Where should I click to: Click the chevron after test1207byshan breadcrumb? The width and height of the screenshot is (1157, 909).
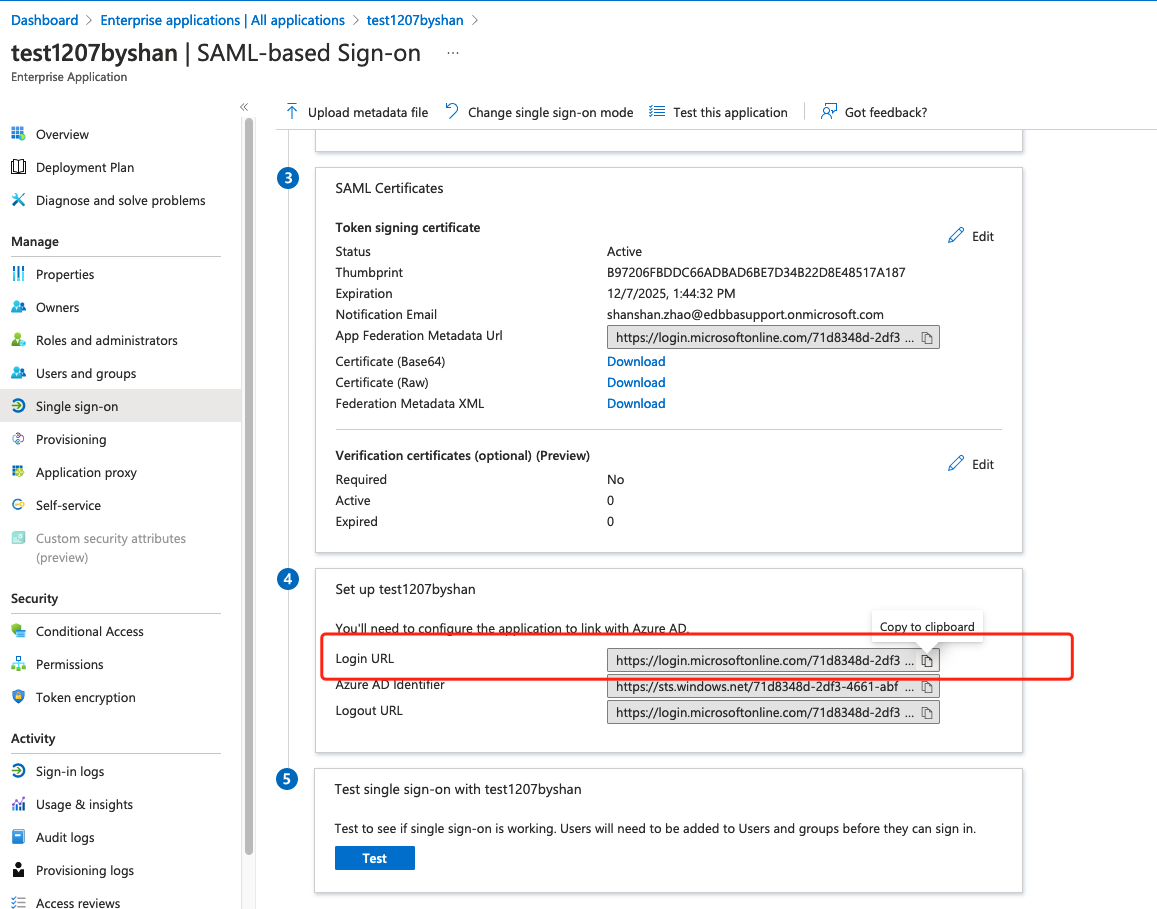[x=474, y=20]
